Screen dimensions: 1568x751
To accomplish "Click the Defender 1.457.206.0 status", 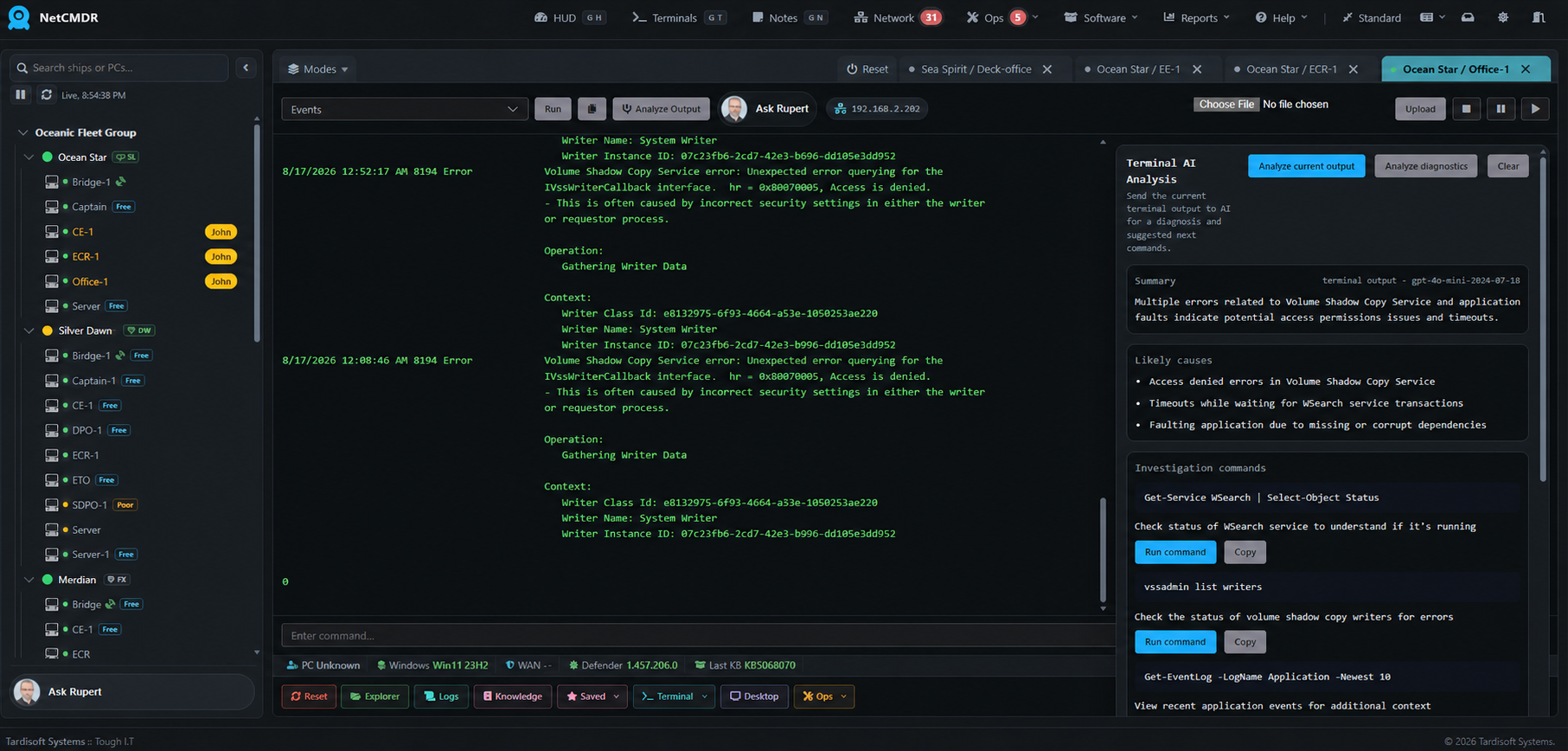I will 623,665.
